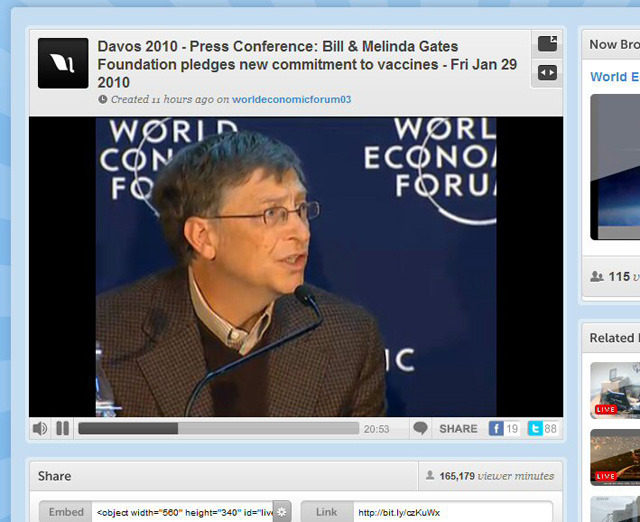Screen dimensions: 640x522
Task: Open worldeconomicforum03 channel link
Action: [x=291, y=100]
